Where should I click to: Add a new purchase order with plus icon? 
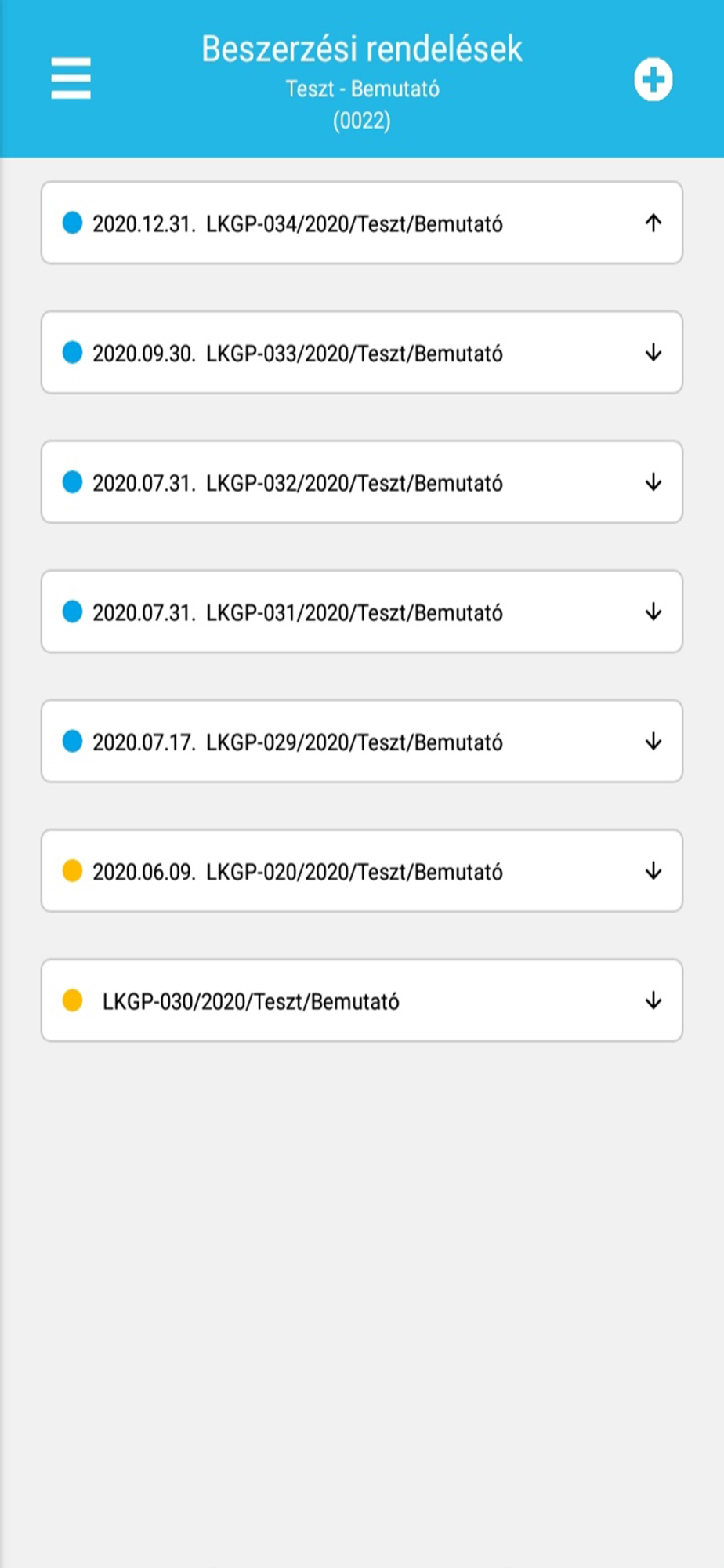pos(653,79)
